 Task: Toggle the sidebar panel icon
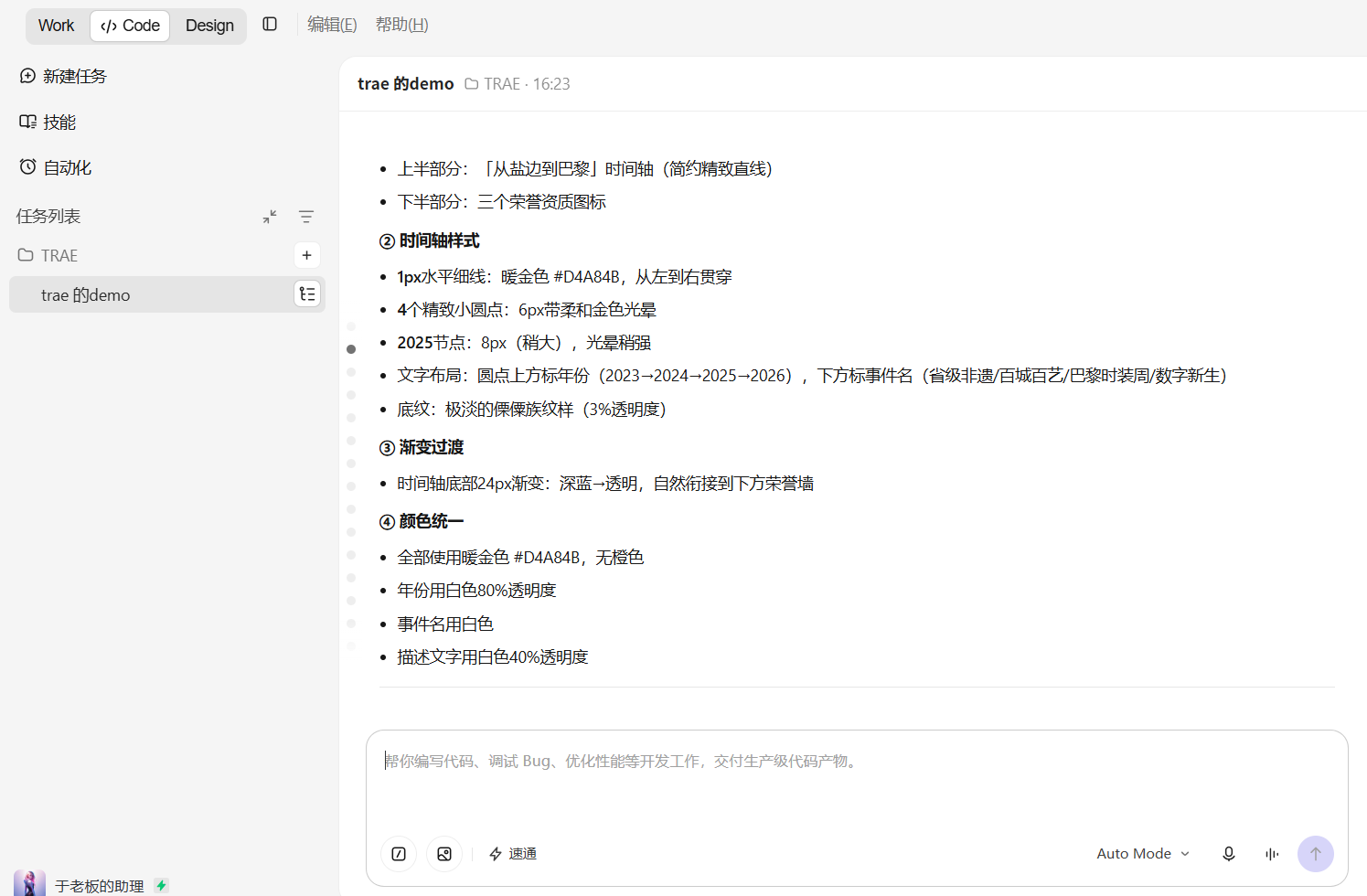point(270,25)
